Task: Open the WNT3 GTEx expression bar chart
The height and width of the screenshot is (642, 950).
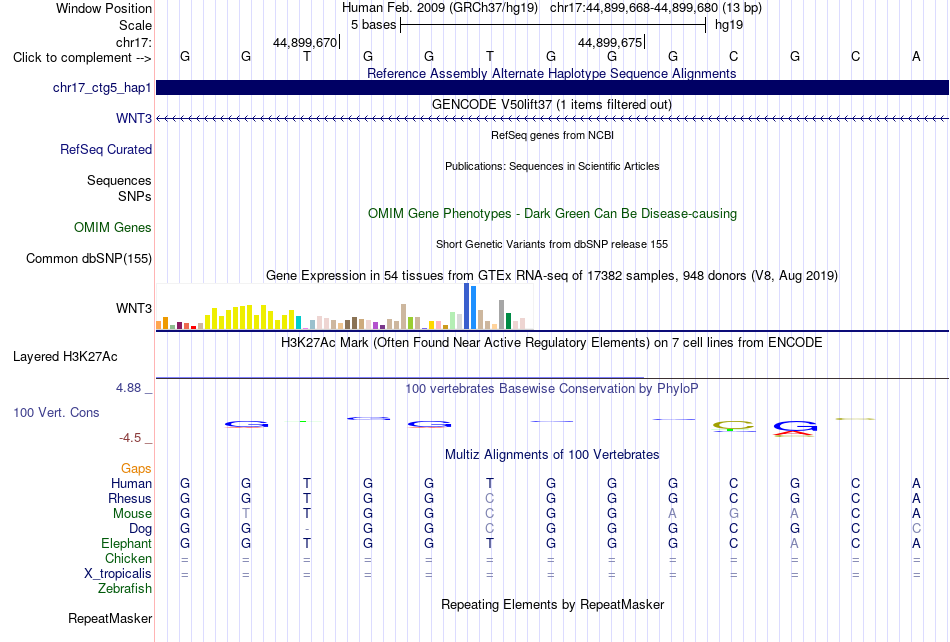Action: click(x=344, y=306)
